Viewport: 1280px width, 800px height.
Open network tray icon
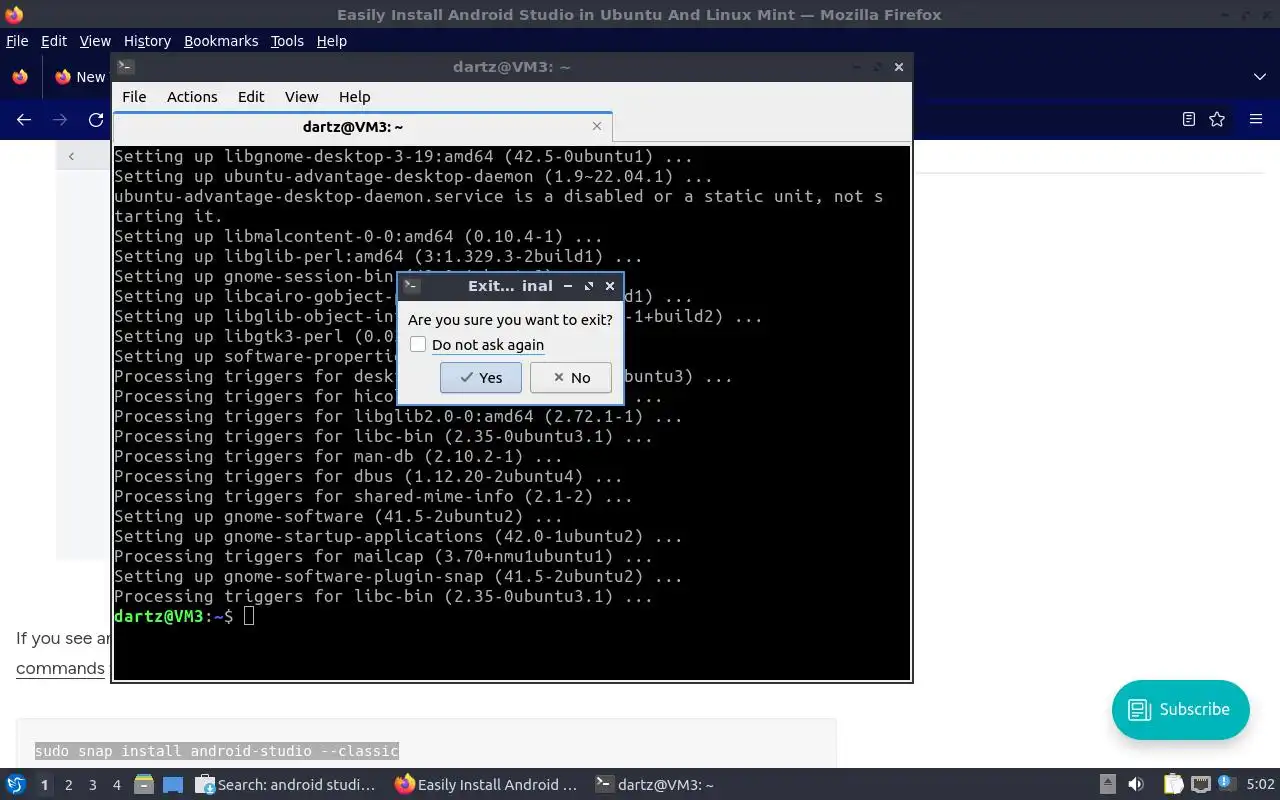coord(1201,785)
